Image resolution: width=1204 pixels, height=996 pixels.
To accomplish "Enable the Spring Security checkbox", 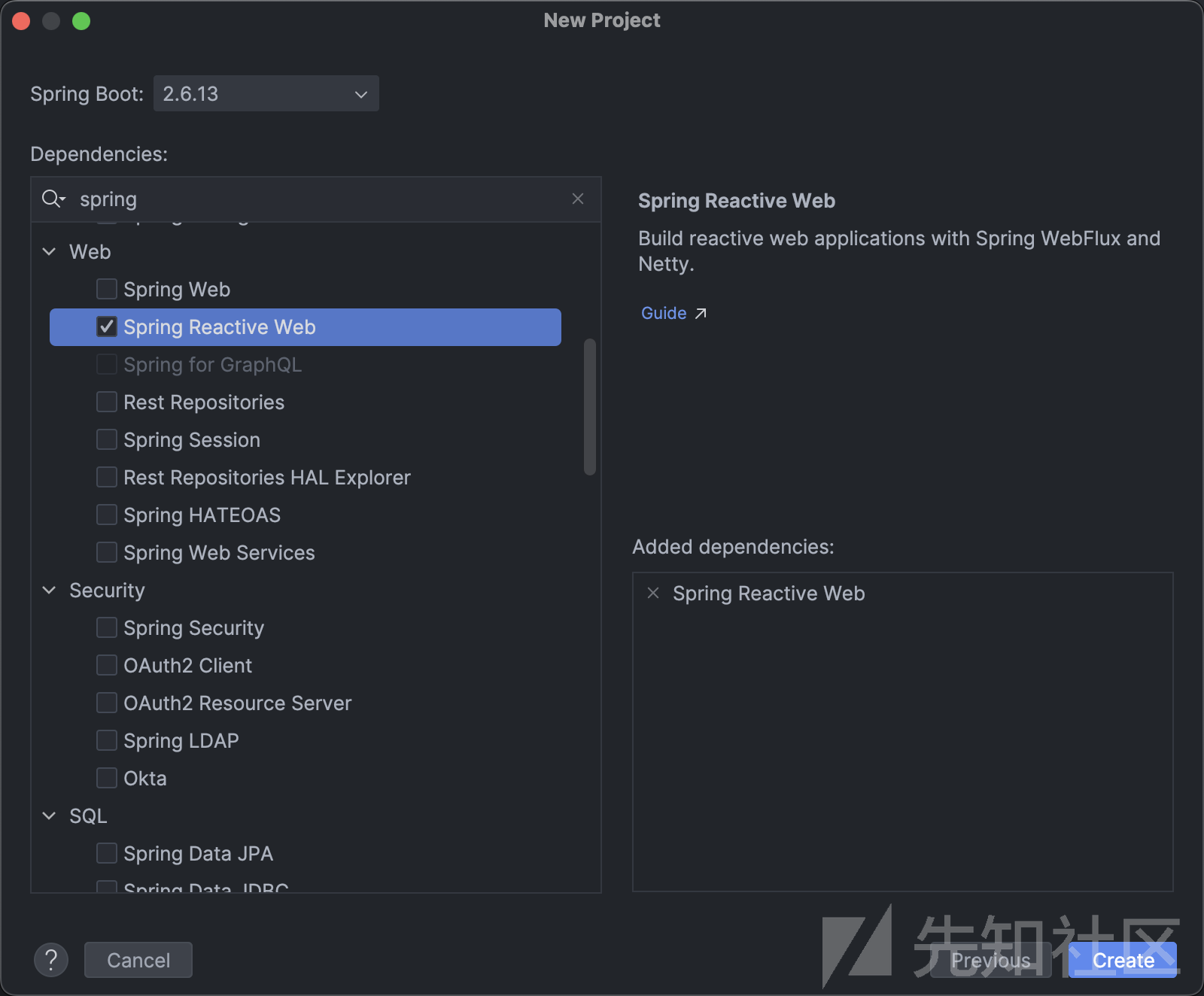I will coord(107,627).
